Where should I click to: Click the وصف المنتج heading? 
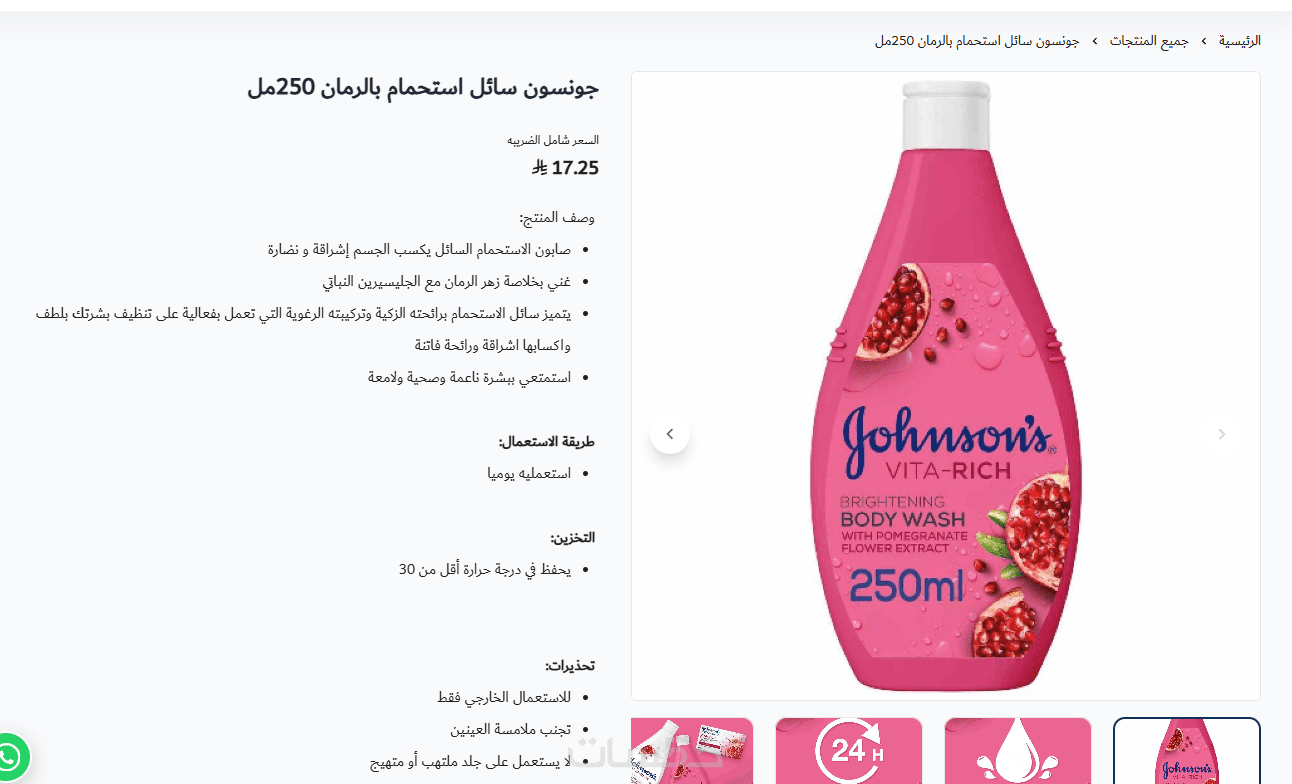[x=557, y=217]
